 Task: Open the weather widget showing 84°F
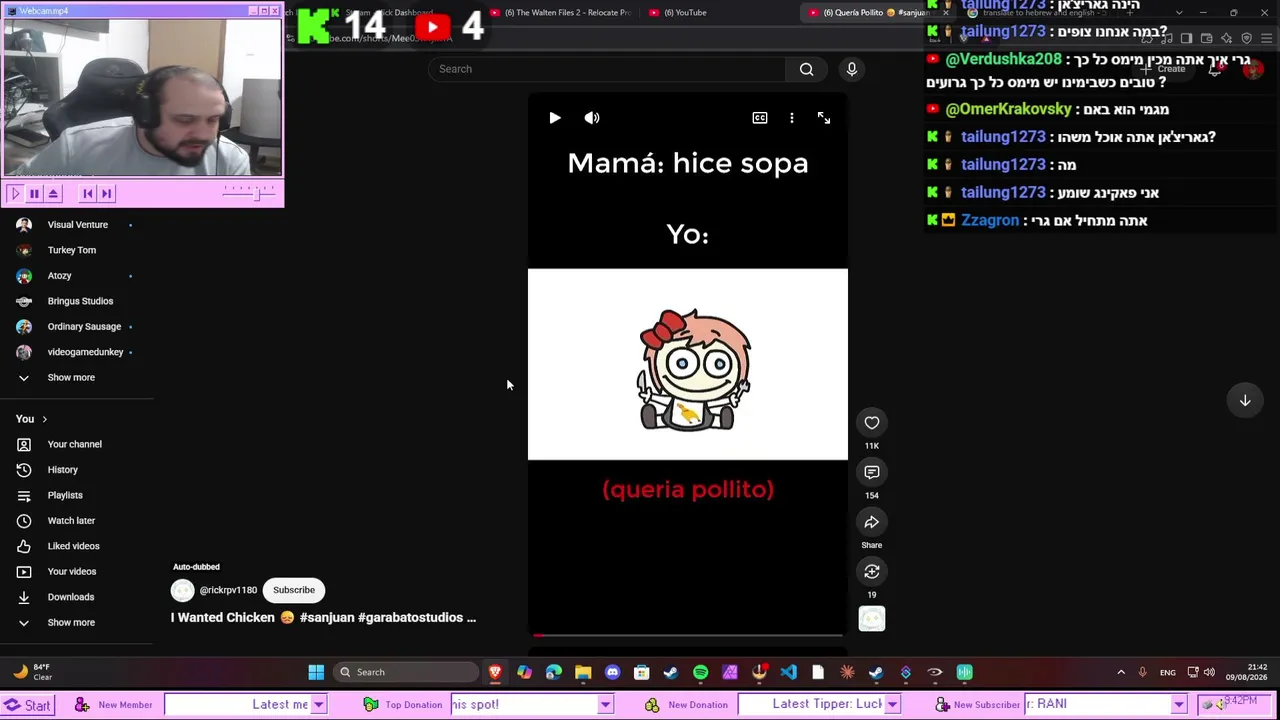click(32, 672)
